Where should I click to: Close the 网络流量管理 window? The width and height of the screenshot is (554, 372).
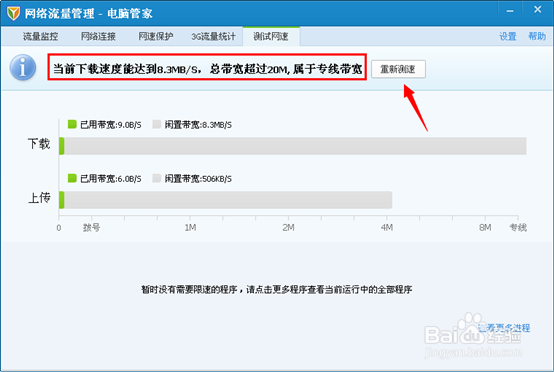537,10
